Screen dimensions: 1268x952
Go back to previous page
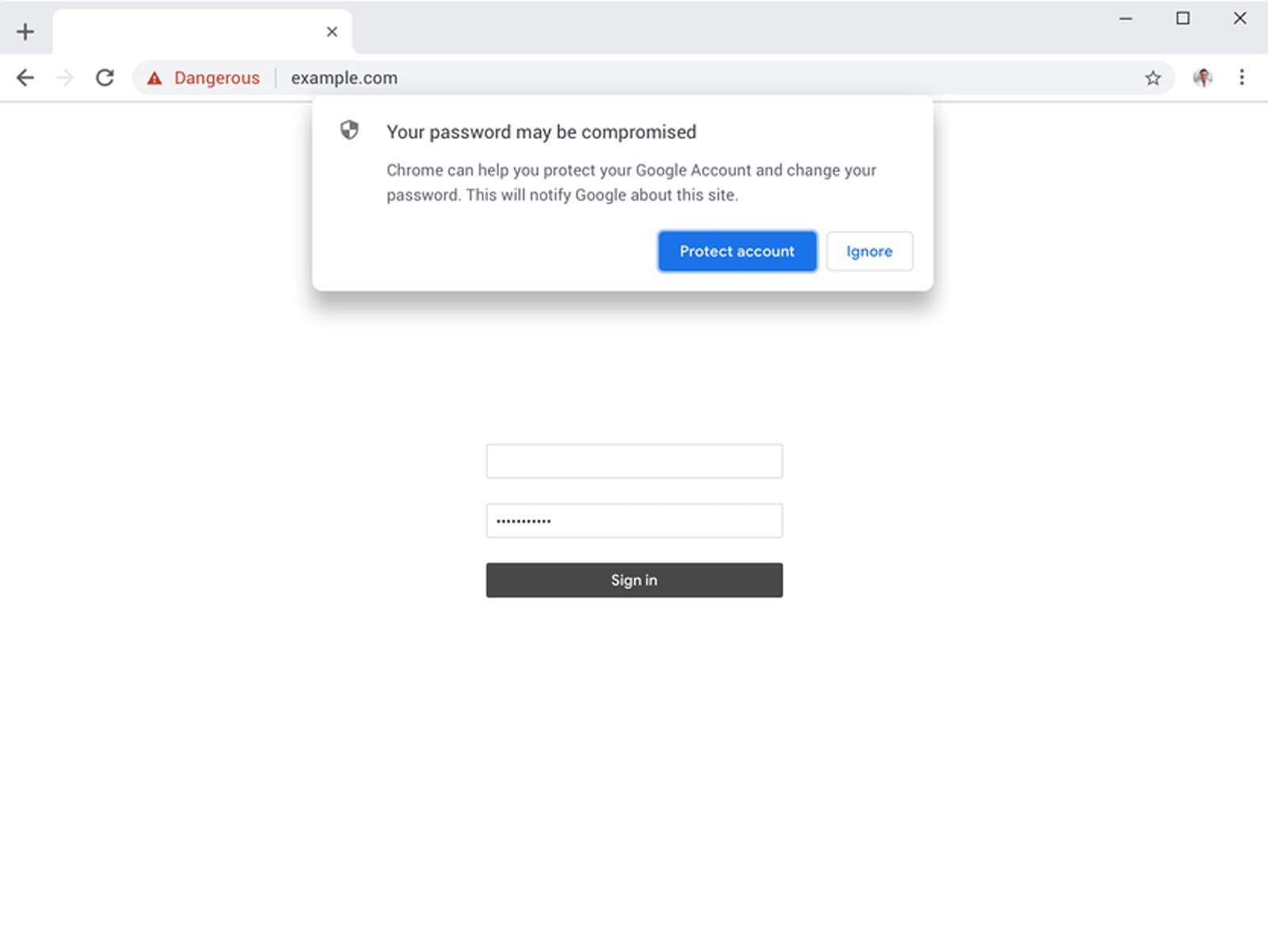pyautogui.click(x=25, y=78)
